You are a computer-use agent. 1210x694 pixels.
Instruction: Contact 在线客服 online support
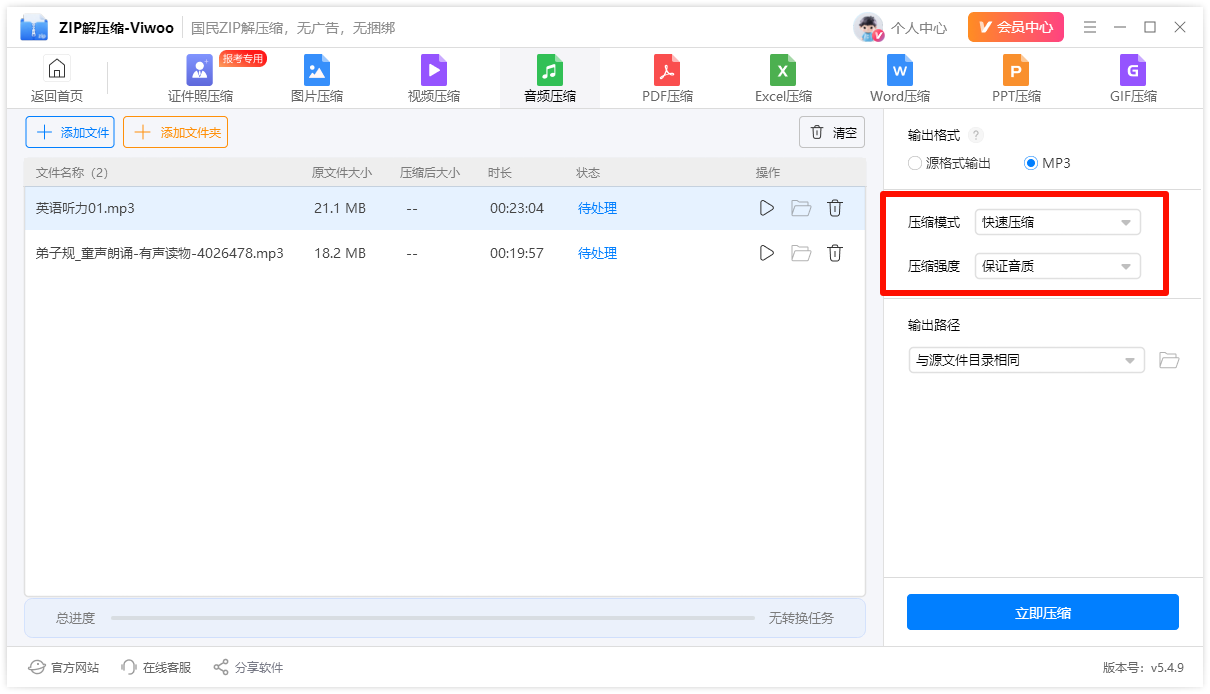pyautogui.click(x=156, y=667)
